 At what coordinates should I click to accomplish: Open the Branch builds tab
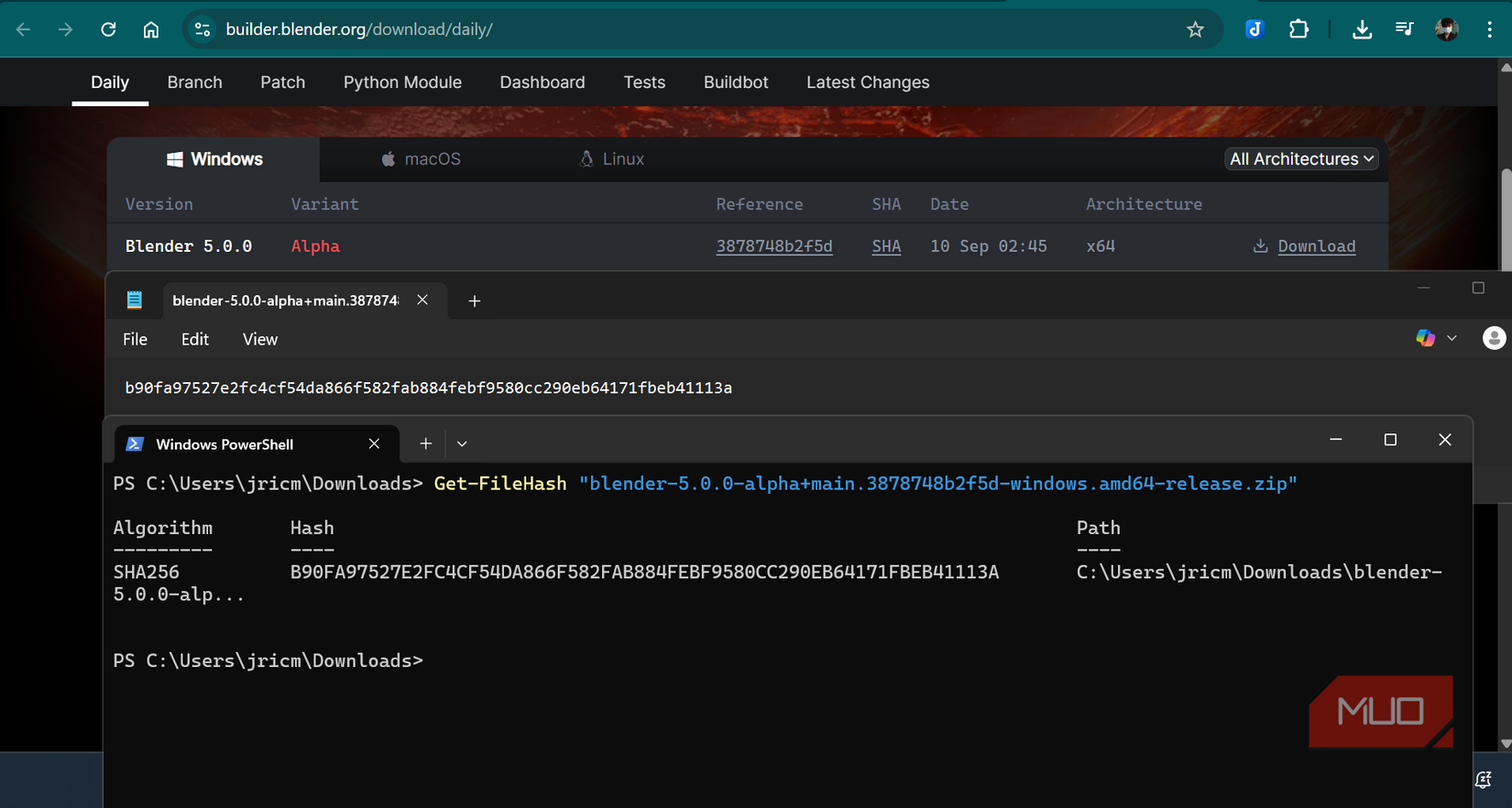point(194,82)
